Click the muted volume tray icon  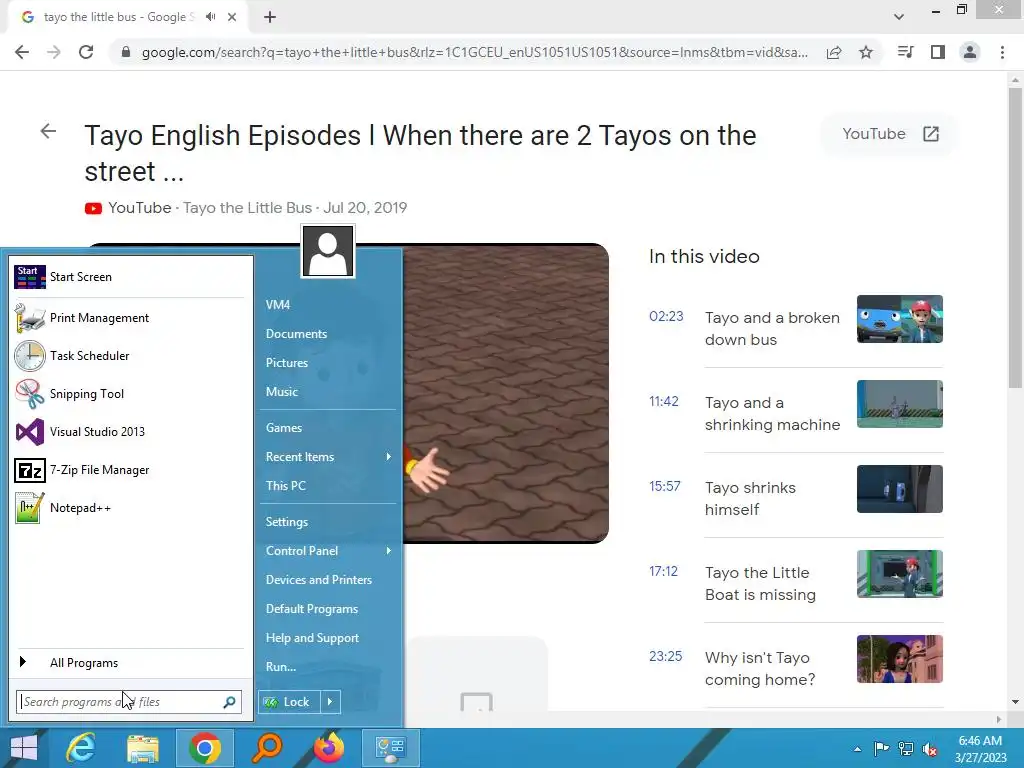click(x=930, y=749)
